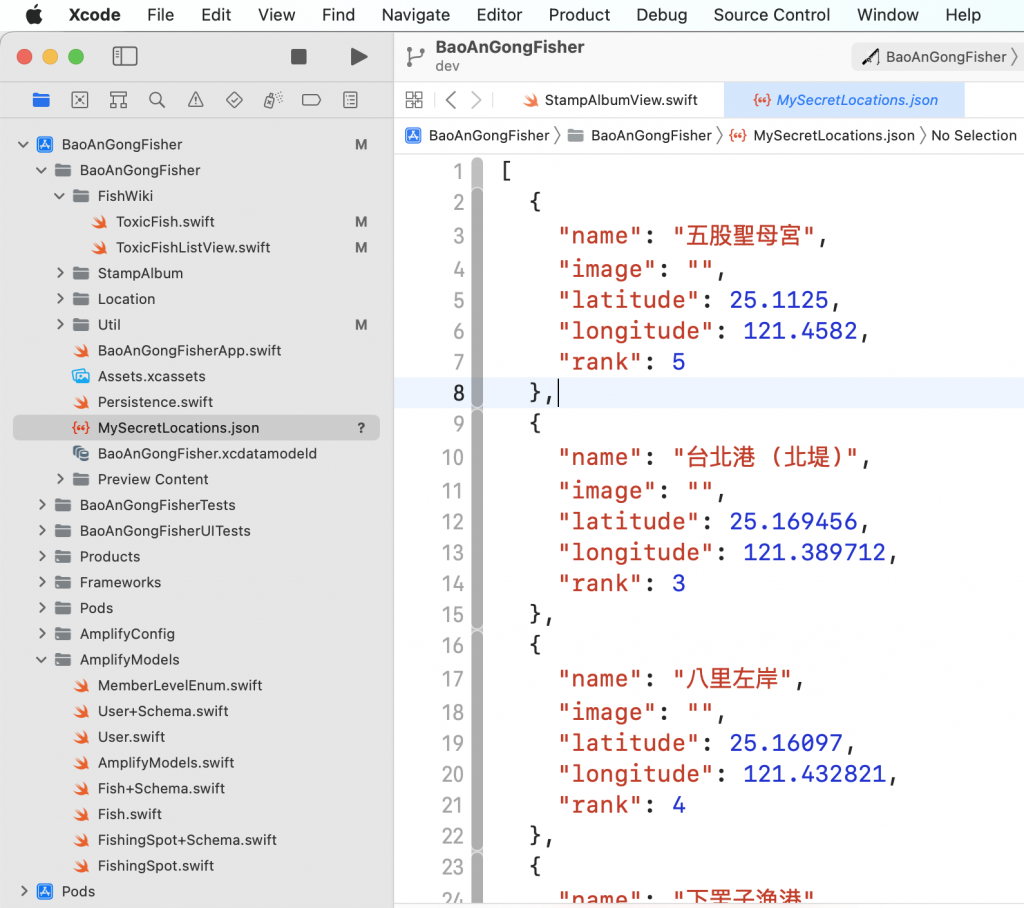Select ToxicFish.swift in navigator
Image resolution: width=1024 pixels, height=908 pixels.
click(165, 222)
